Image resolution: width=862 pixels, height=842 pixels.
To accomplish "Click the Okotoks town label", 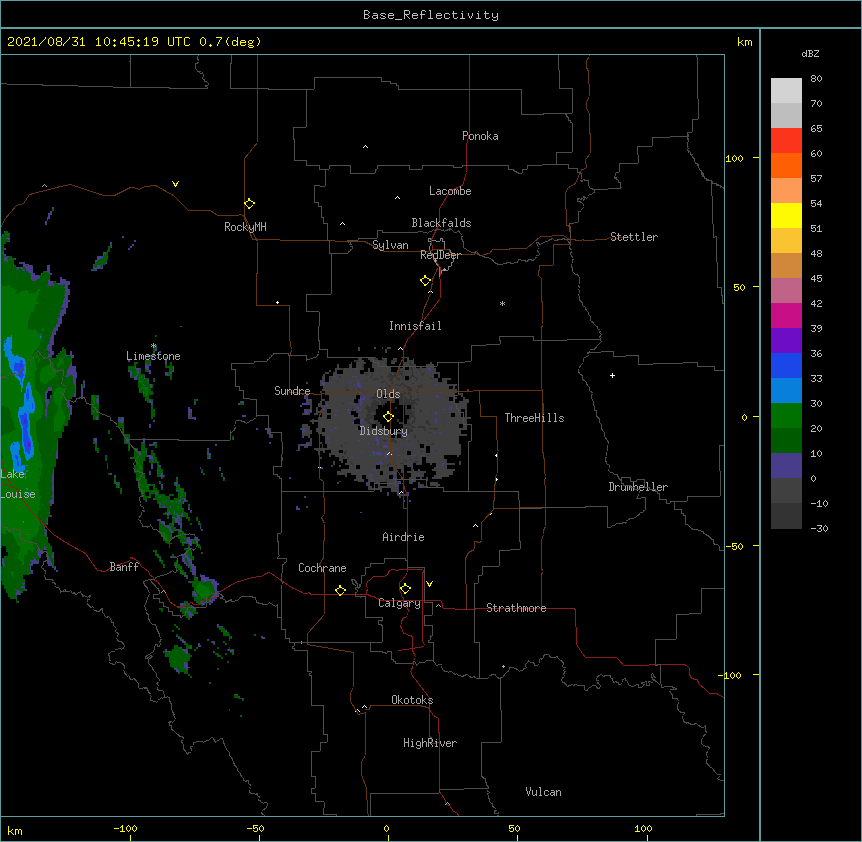I will (x=412, y=700).
